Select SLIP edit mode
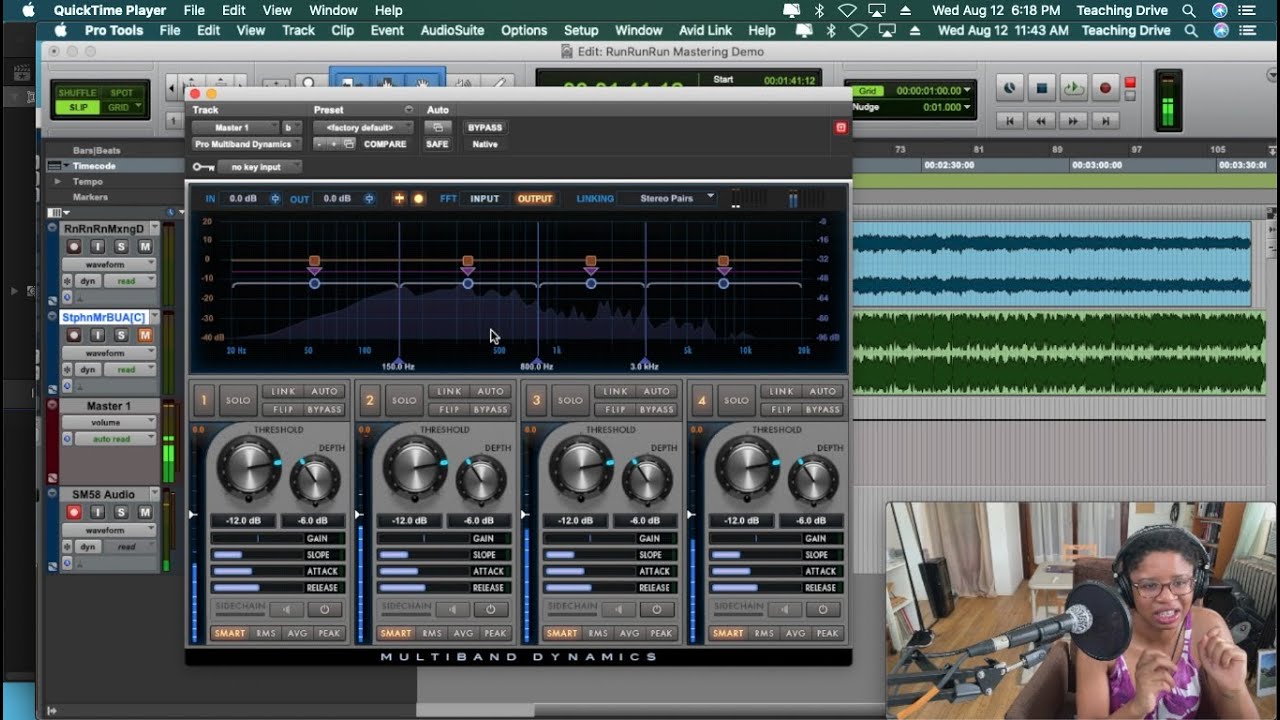Screen dimensions: 1280x720 click(78, 107)
